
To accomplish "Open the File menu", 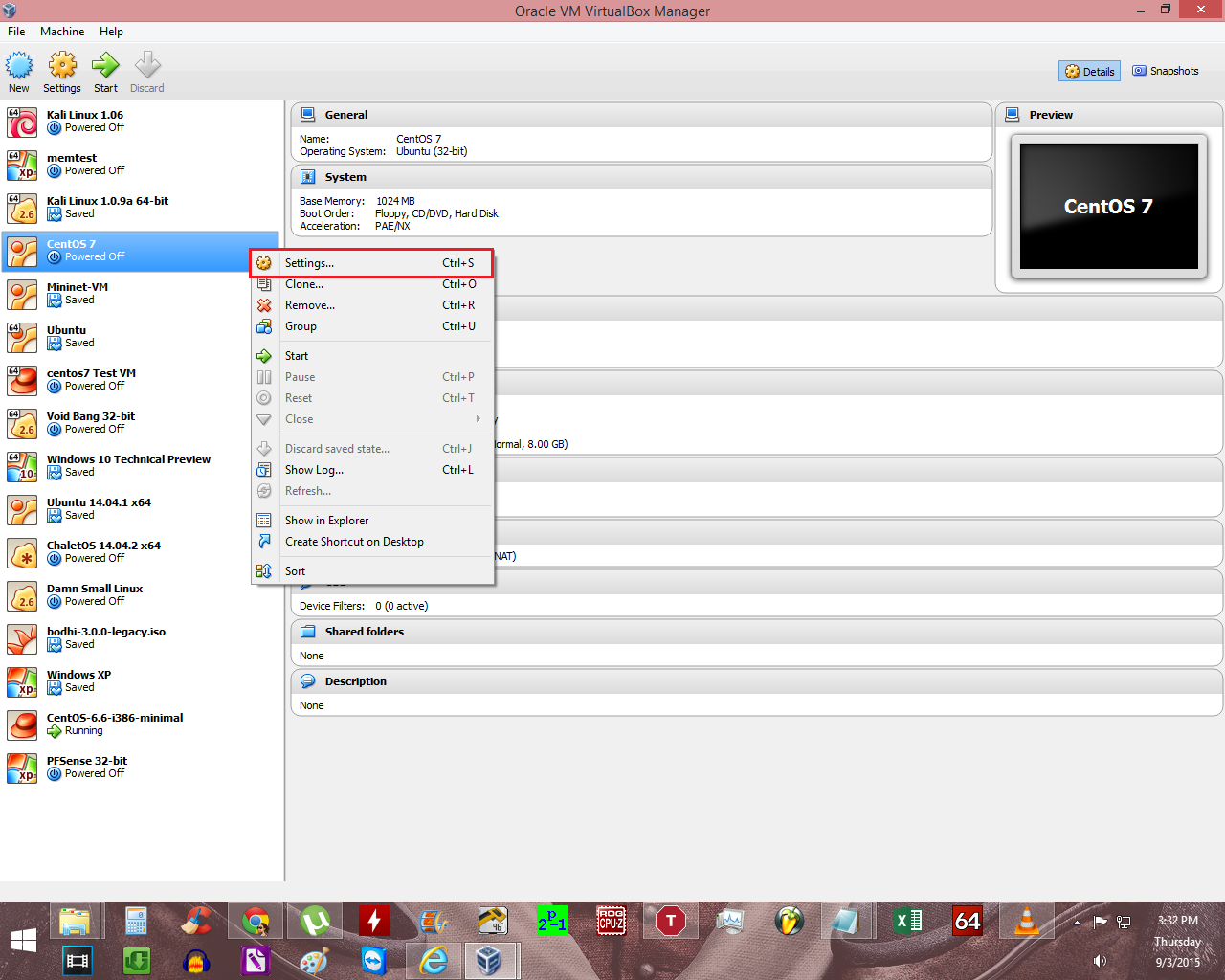I will [16, 32].
